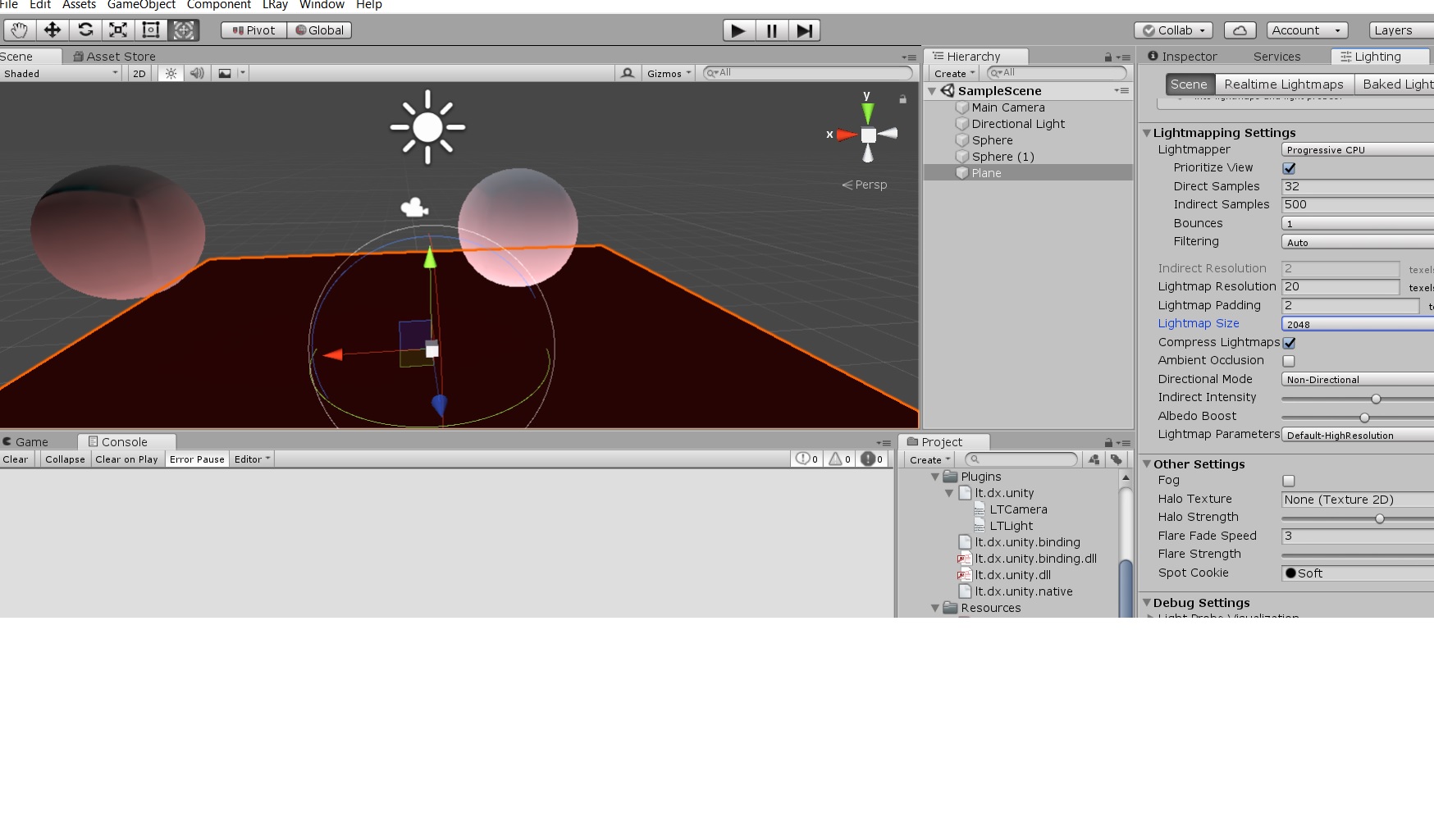Select the Rect Transform tool
This screenshot has height=840, width=1434.
click(151, 30)
